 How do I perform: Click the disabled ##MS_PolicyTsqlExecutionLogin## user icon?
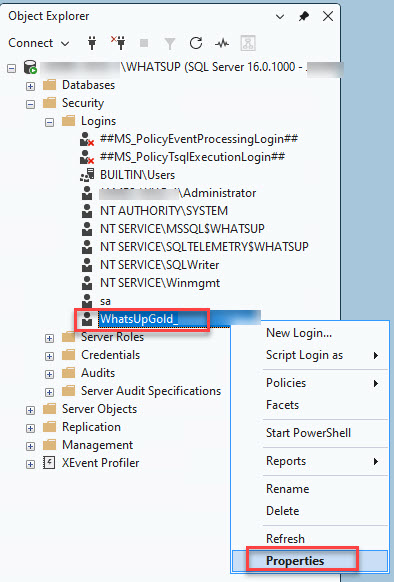click(x=87, y=157)
